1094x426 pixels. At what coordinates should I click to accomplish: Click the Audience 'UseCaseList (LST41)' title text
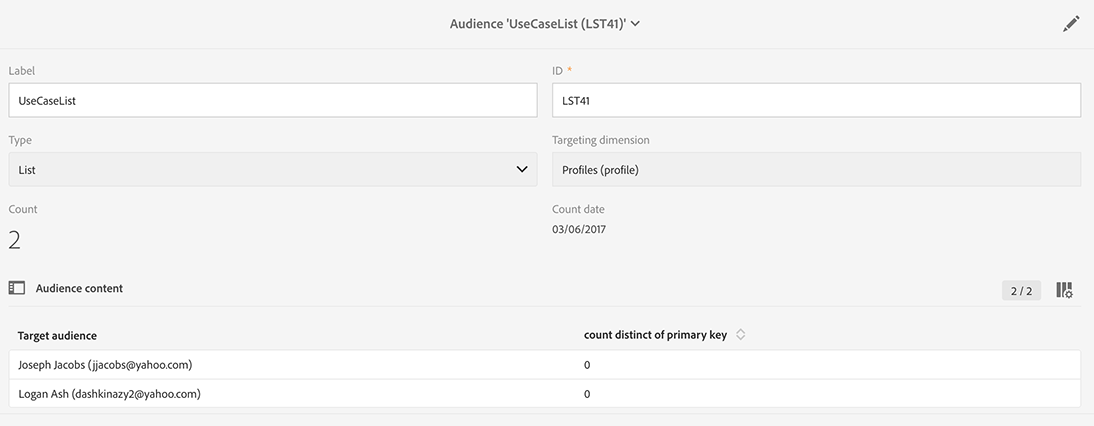click(x=537, y=24)
